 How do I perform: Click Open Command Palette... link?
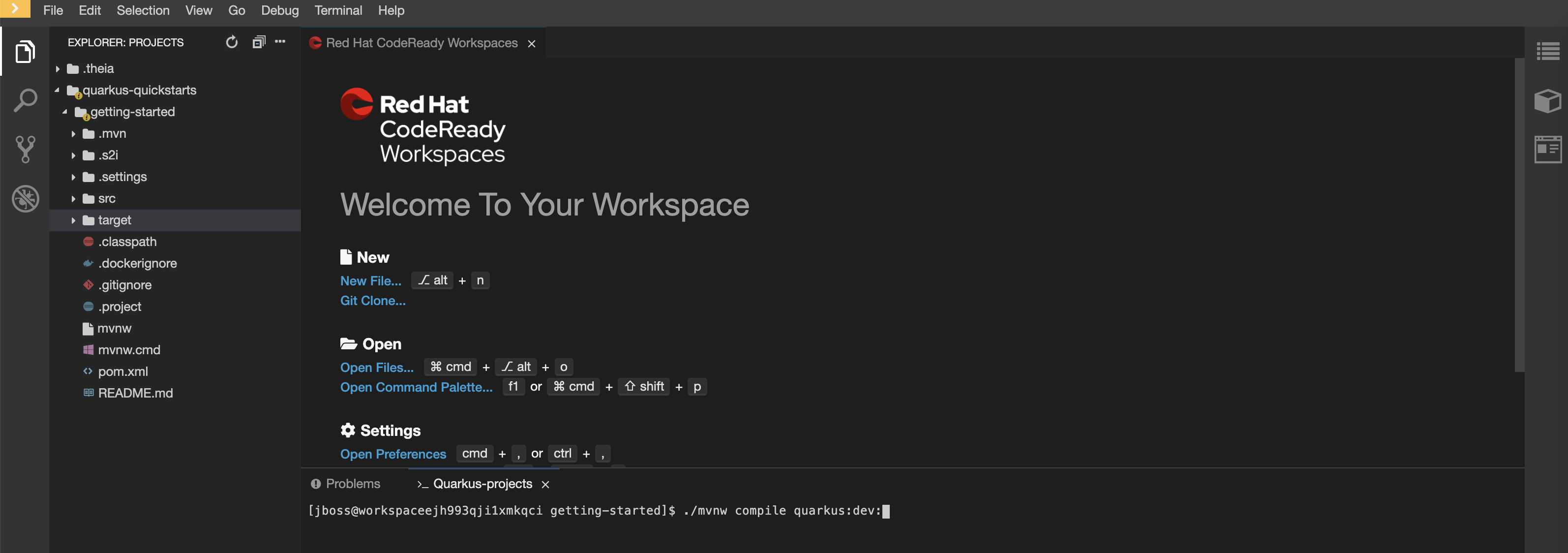(417, 387)
